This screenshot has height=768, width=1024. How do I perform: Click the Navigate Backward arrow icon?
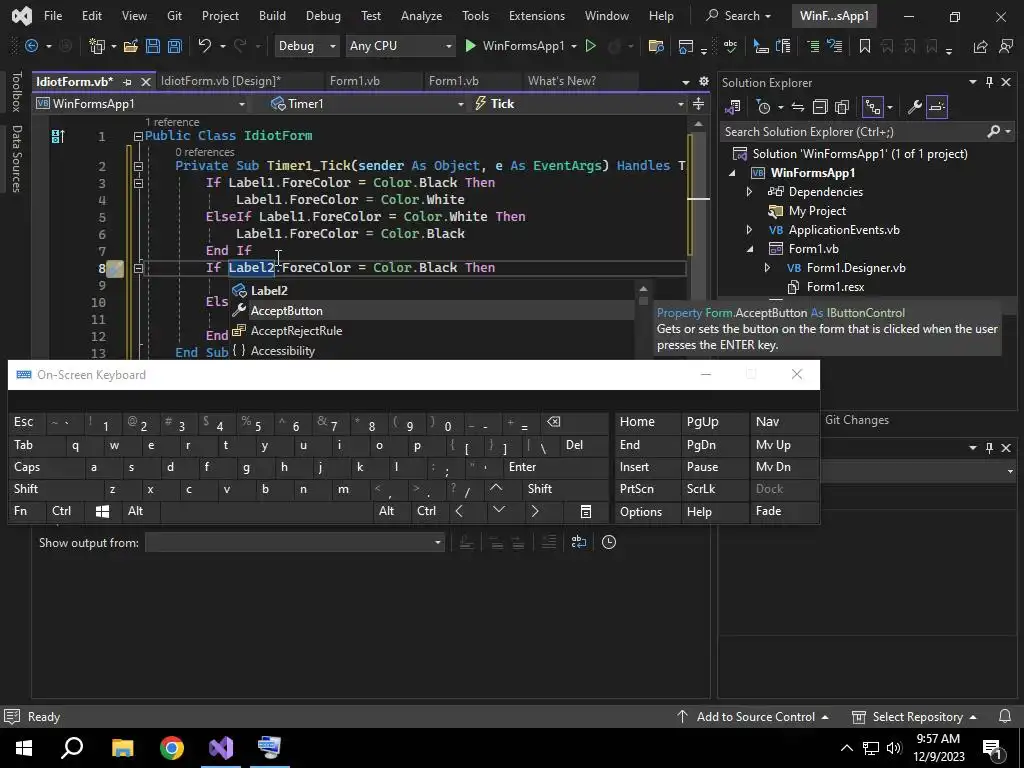[30, 46]
